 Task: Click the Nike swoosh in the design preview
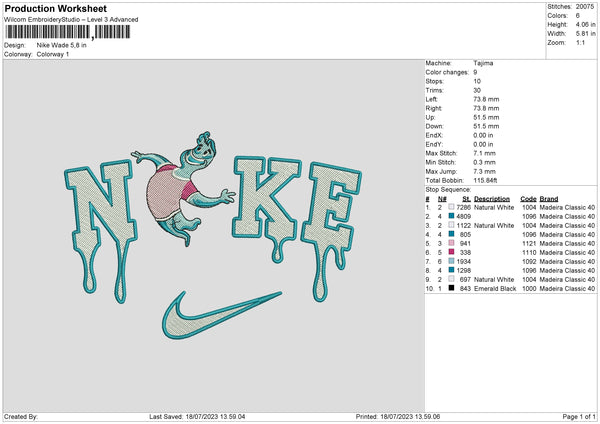point(222,315)
